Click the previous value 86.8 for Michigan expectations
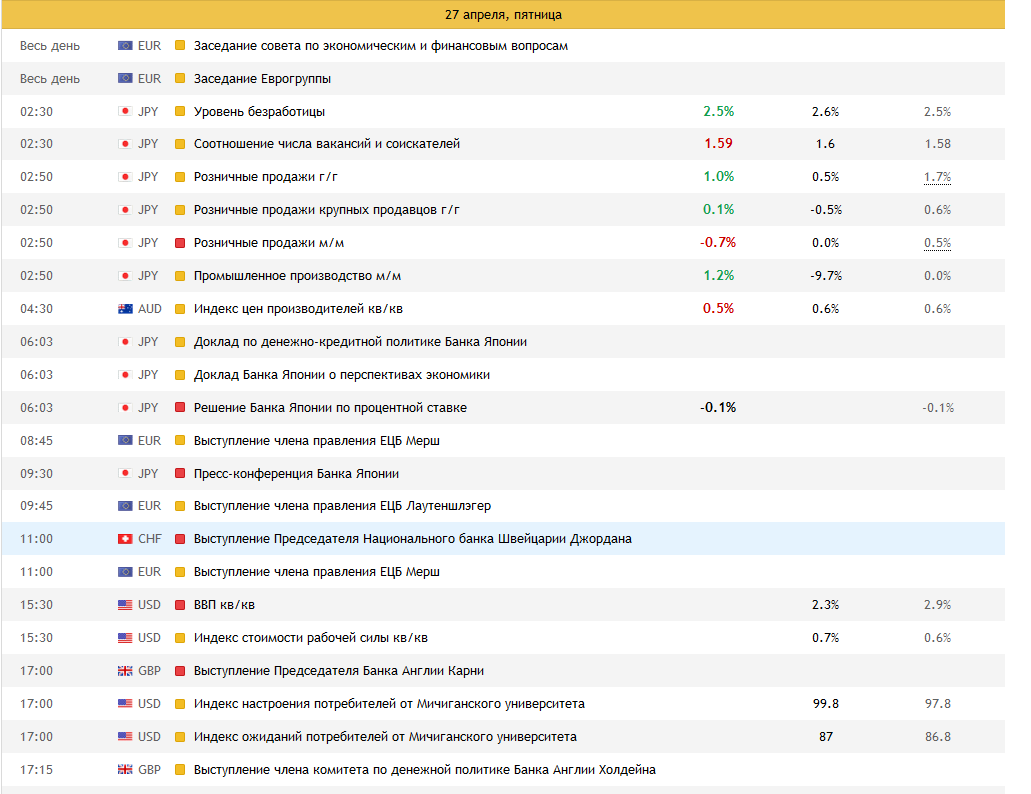The height and width of the screenshot is (794, 1031). point(938,736)
